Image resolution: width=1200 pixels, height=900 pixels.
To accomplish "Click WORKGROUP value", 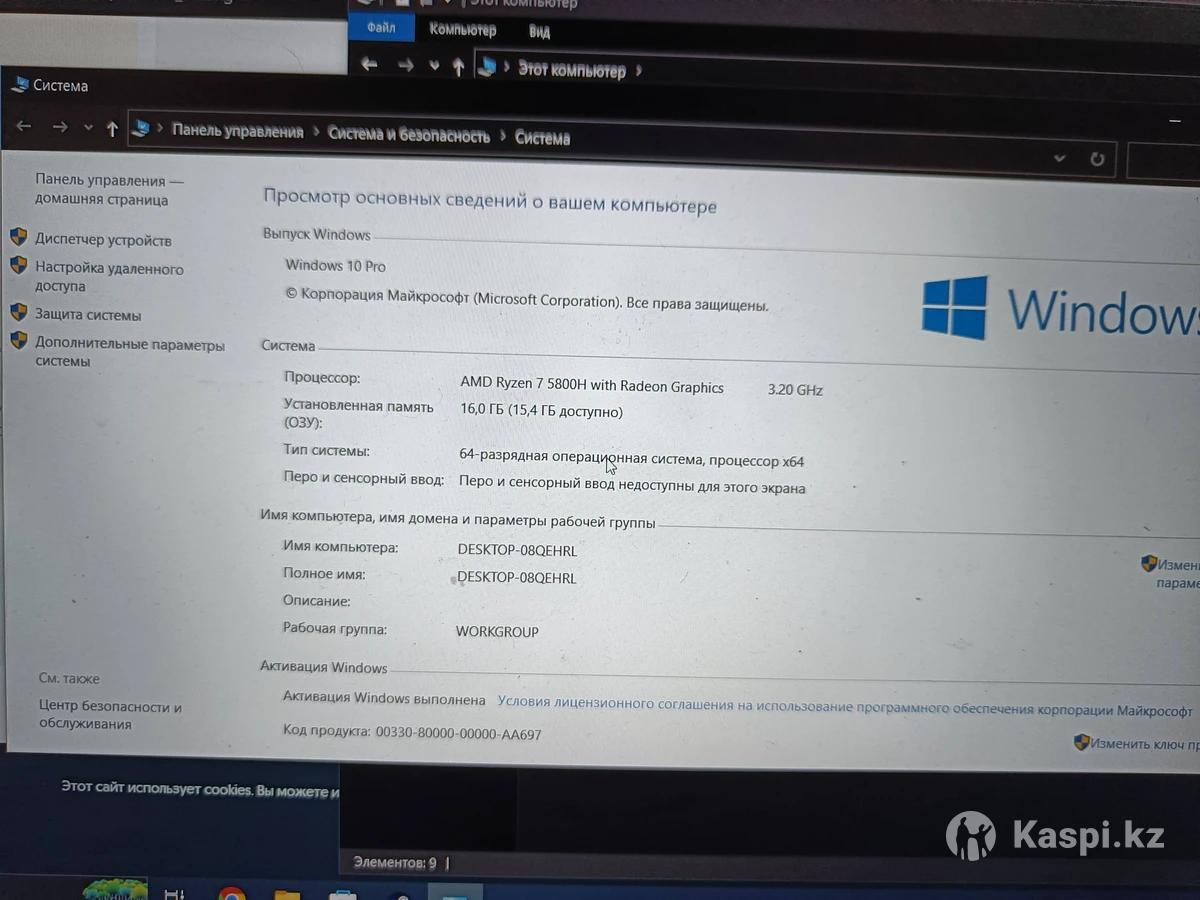I will [x=497, y=631].
